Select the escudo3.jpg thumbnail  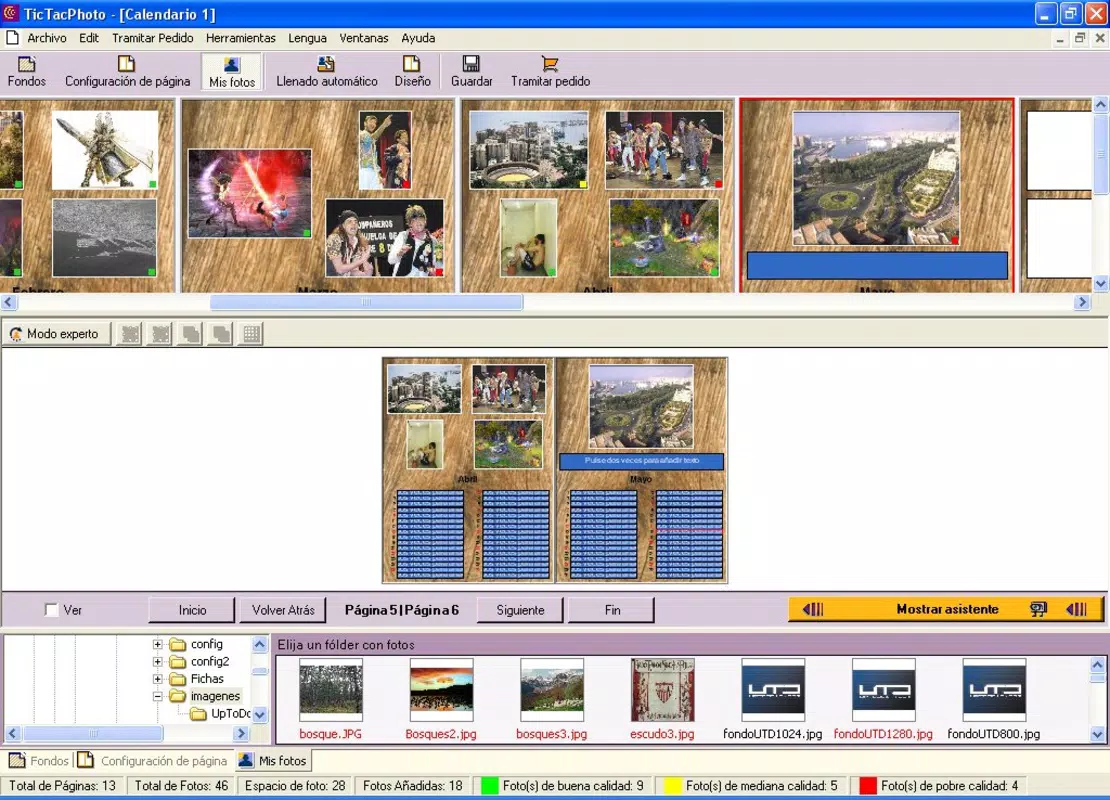point(663,690)
